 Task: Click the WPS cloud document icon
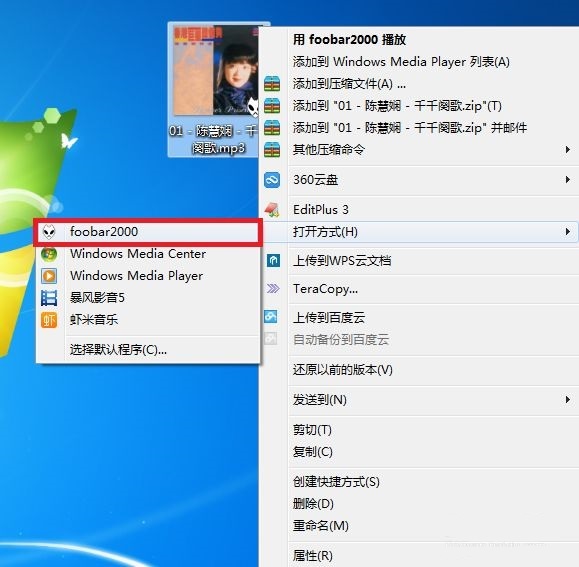(273, 261)
